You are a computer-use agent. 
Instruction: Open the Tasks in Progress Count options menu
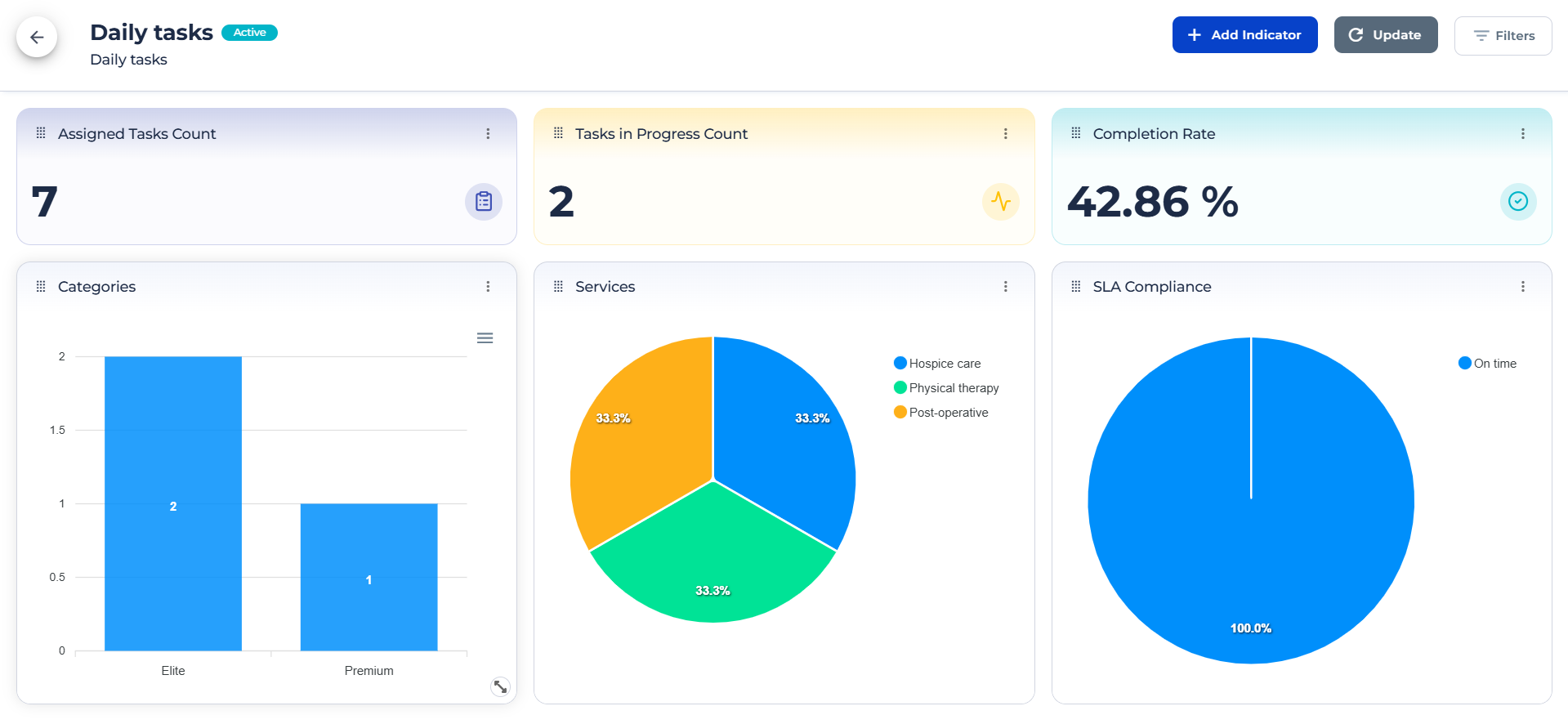pos(1005,134)
